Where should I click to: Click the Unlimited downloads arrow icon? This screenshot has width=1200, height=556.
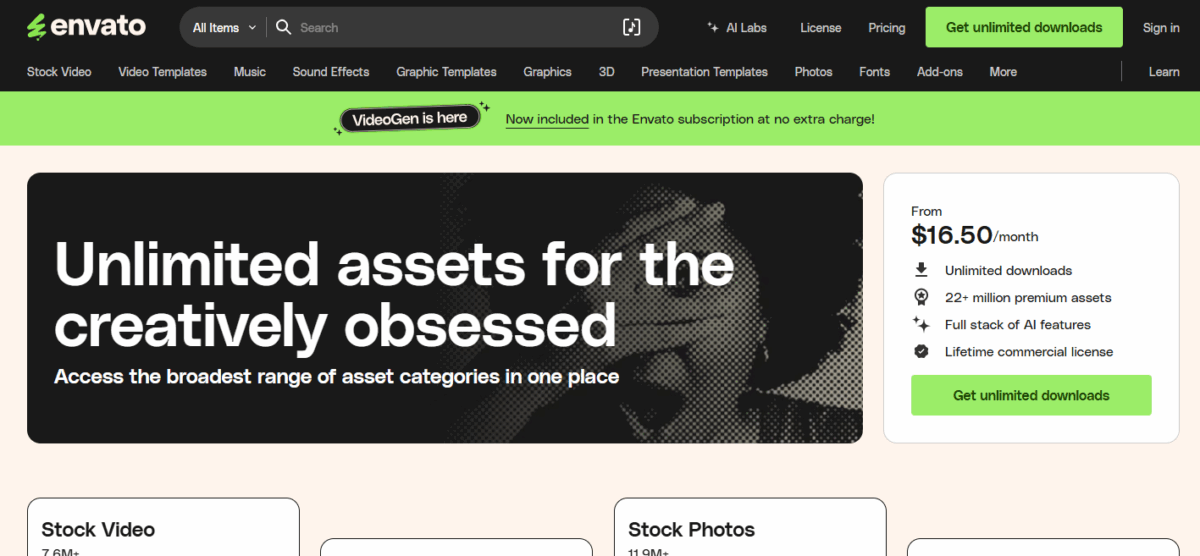[x=921, y=270]
